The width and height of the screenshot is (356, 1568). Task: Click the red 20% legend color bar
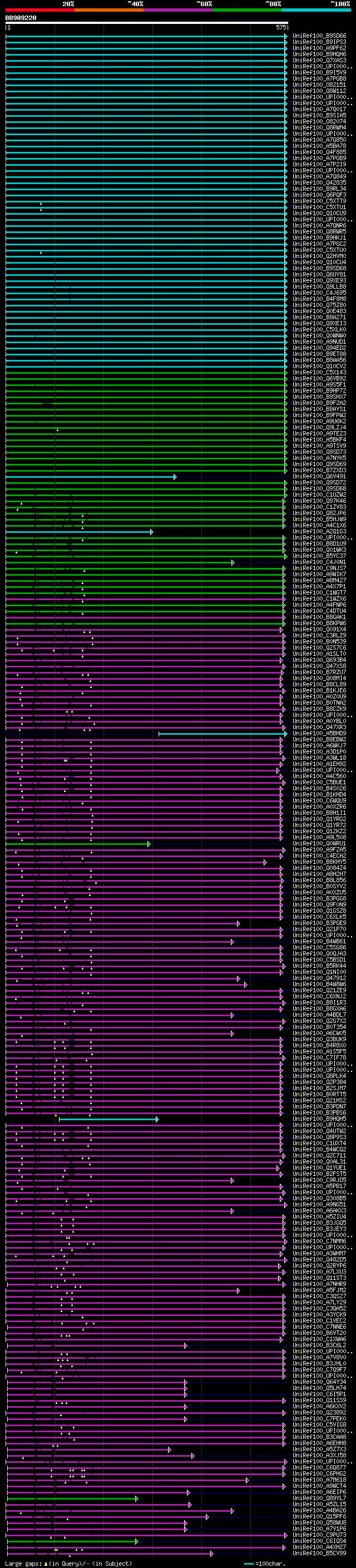(40, 10)
